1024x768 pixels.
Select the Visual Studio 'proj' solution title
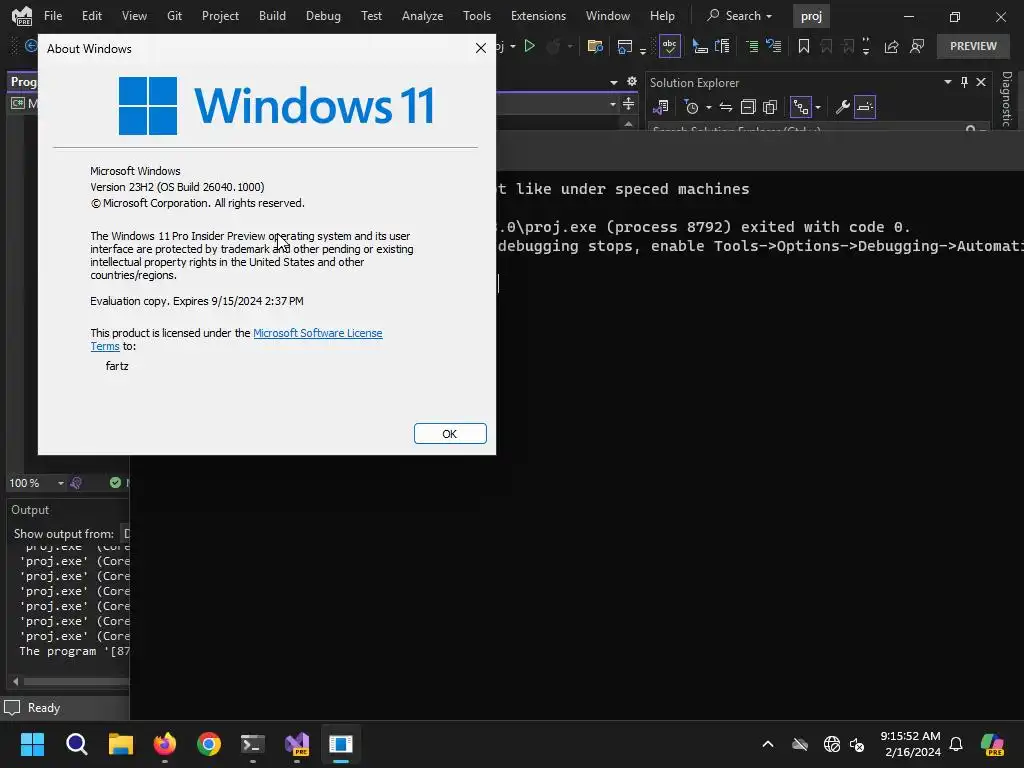coord(811,16)
